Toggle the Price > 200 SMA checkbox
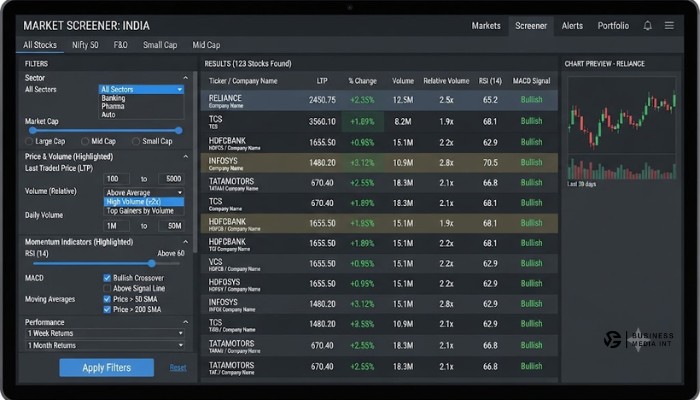 click(x=107, y=309)
